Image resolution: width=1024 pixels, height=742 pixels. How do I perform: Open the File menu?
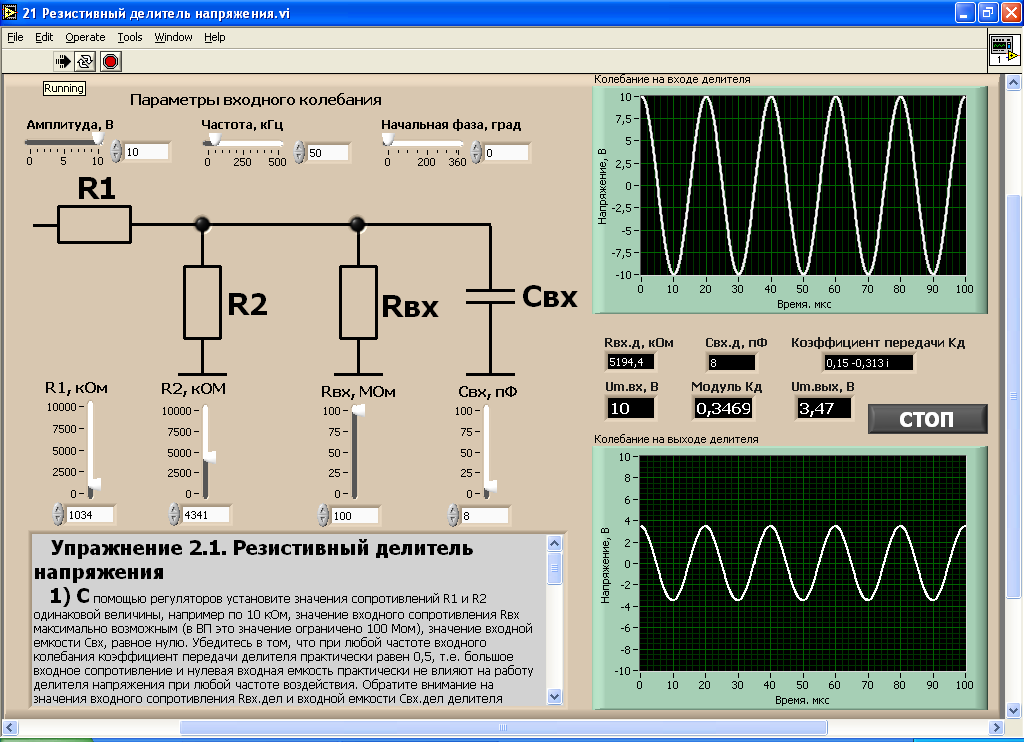(15, 37)
